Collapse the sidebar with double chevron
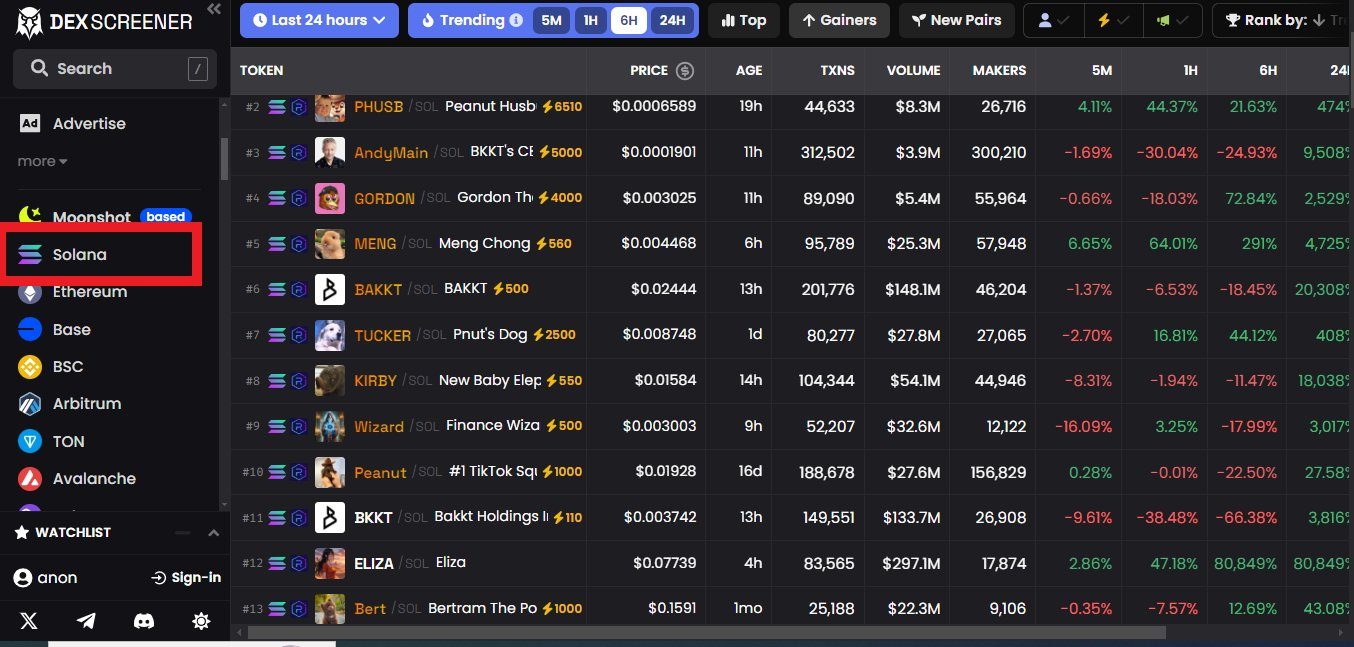Image resolution: width=1354 pixels, height=647 pixels. click(213, 9)
